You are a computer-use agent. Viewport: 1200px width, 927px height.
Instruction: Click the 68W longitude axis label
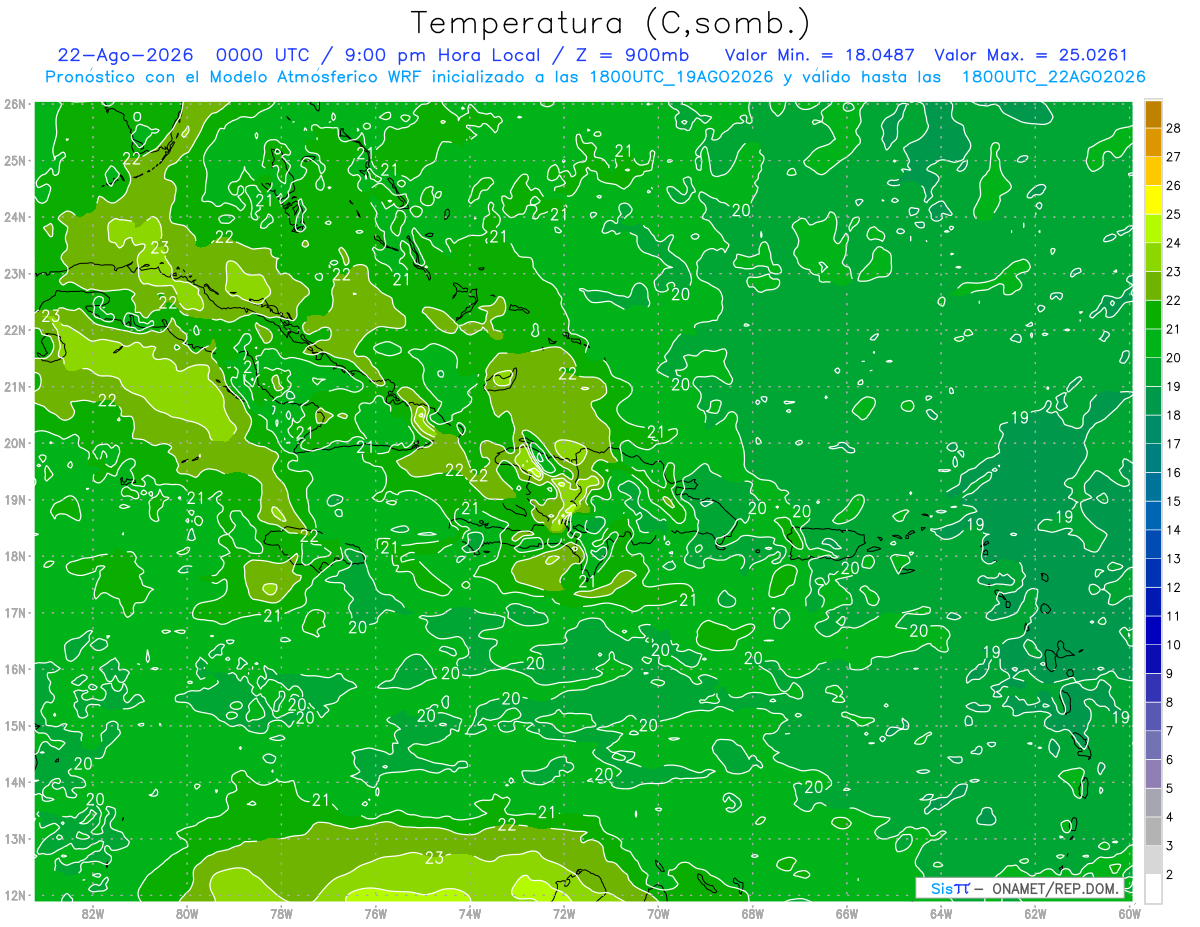(753, 913)
